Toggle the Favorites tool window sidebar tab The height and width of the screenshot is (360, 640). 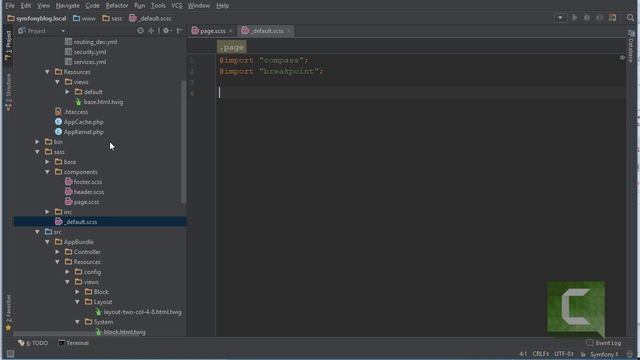pyautogui.click(x=8, y=313)
